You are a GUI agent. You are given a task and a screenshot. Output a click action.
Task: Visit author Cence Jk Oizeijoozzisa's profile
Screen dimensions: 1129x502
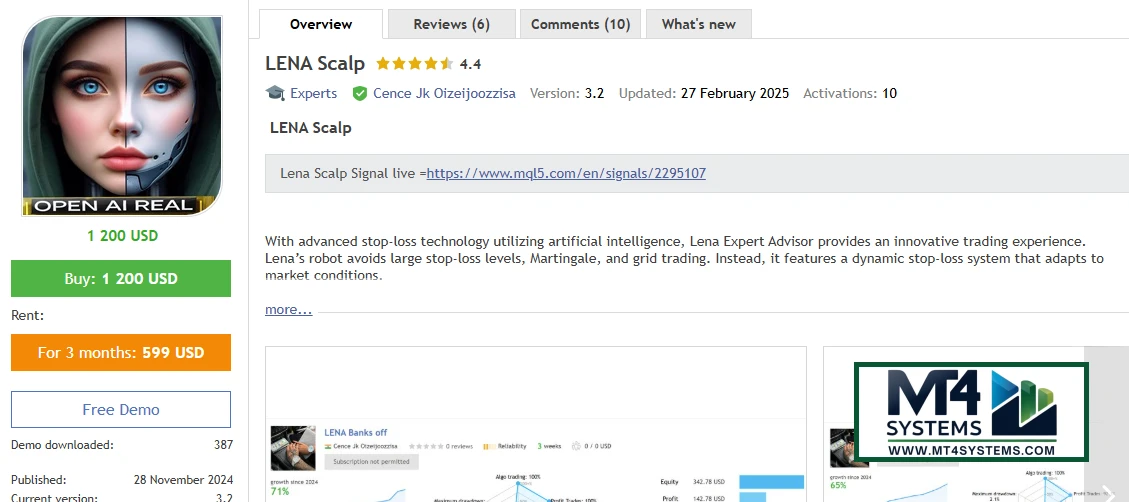click(x=444, y=93)
